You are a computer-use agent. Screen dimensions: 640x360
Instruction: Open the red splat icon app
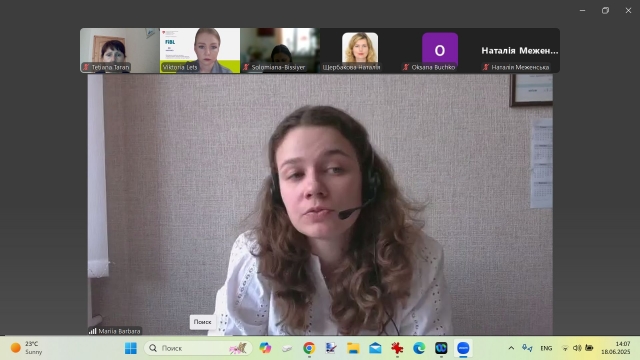(x=397, y=348)
